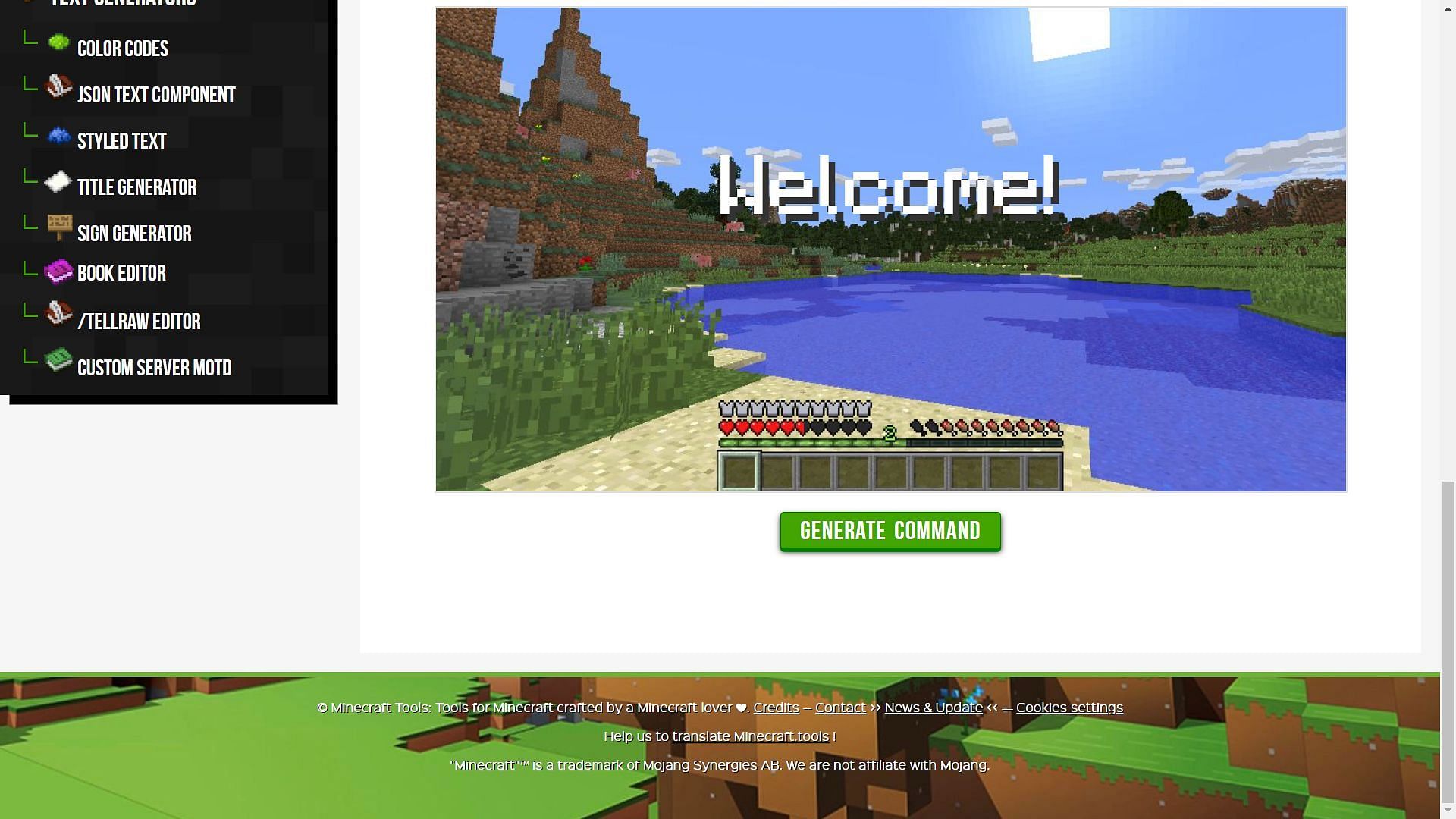Viewport: 1456px width, 819px height.
Task: Click the translate Minecraft.tools link
Action: click(750, 737)
